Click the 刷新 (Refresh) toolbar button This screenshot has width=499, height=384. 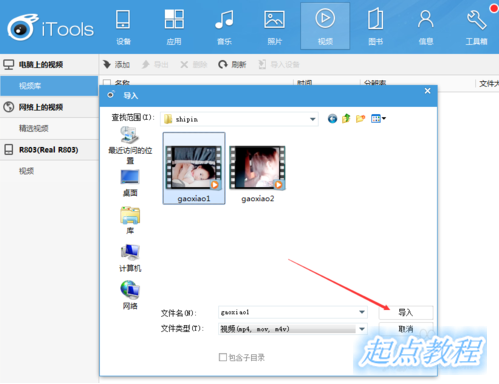pos(232,64)
